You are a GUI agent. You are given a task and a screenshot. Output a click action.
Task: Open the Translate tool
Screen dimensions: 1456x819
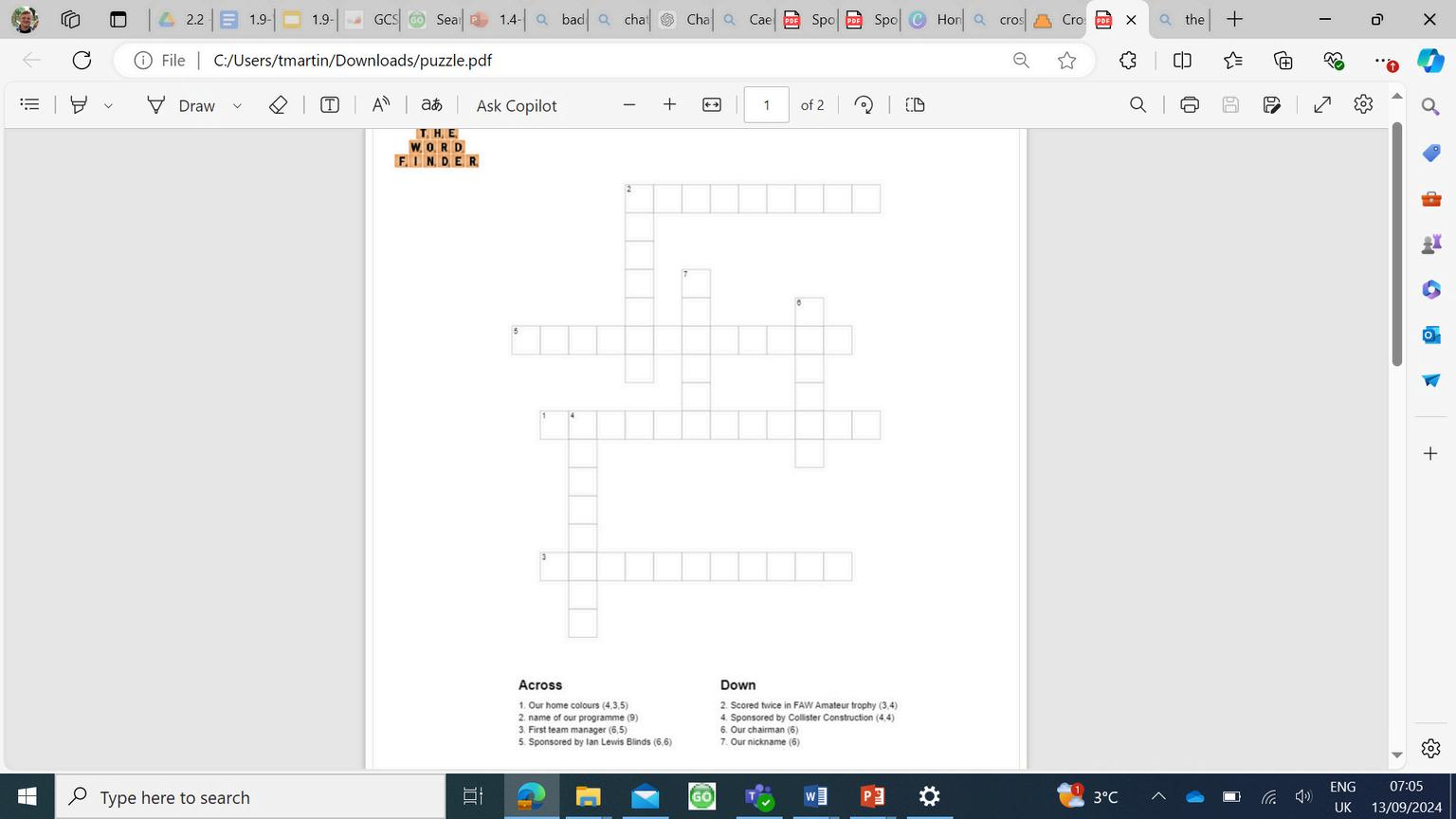431,104
